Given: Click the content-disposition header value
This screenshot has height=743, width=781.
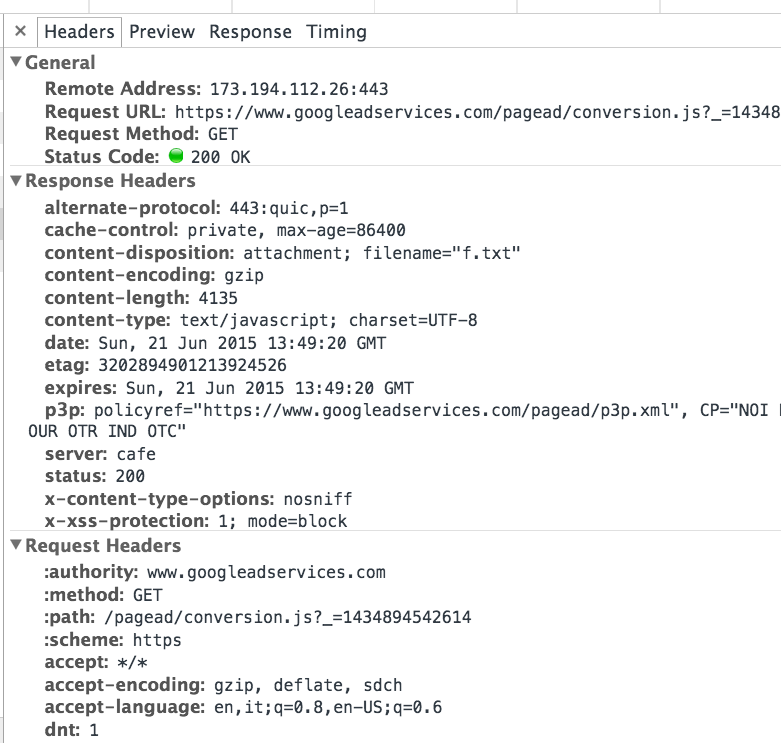Looking at the screenshot, I should (x=382, y=253).
